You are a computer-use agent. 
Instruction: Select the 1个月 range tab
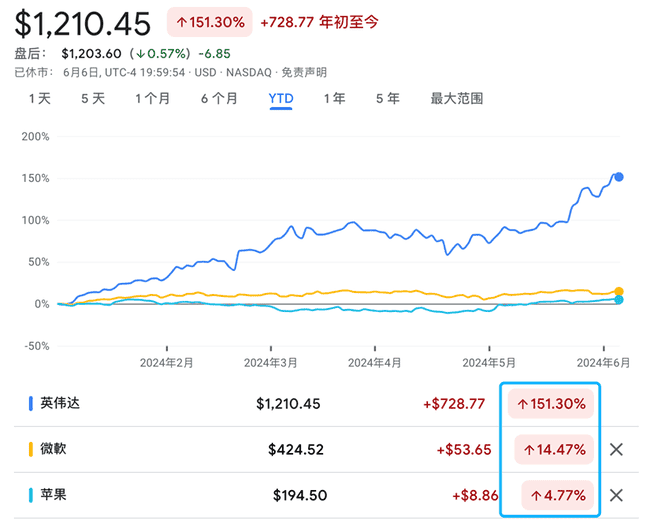click(152, 98)
